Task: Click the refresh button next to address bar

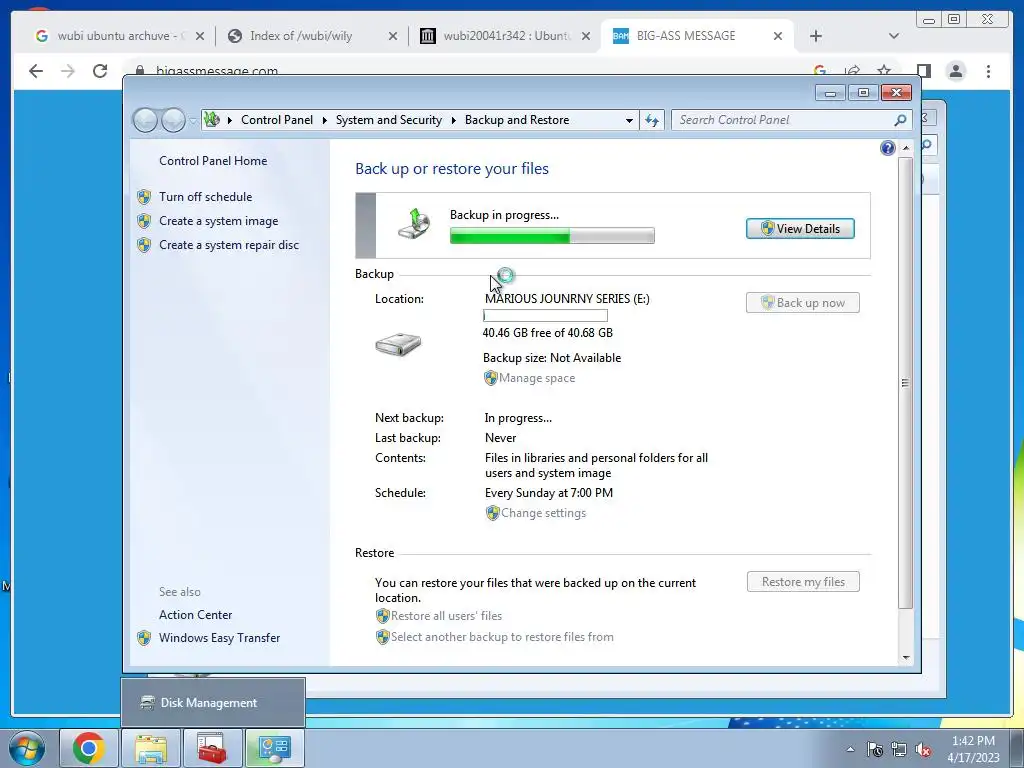Action: [x=652, y=120]
